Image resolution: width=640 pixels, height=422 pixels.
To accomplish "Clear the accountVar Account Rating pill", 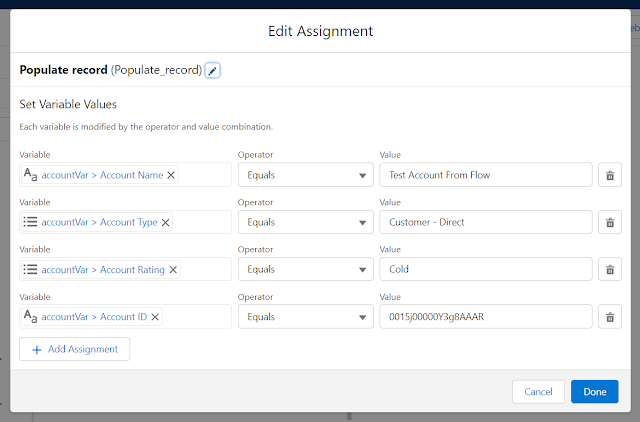I will (173, 270).
